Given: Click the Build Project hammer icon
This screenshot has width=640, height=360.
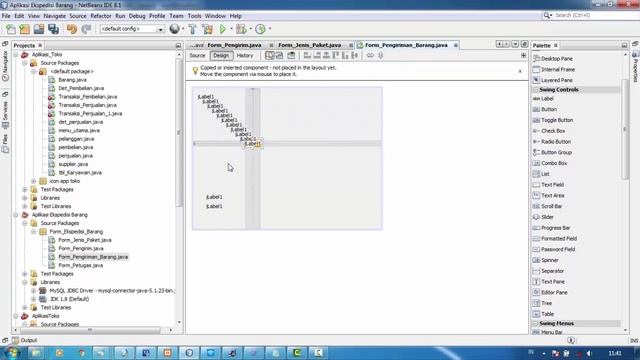Looking at the screenshot, I should [192, 29].
